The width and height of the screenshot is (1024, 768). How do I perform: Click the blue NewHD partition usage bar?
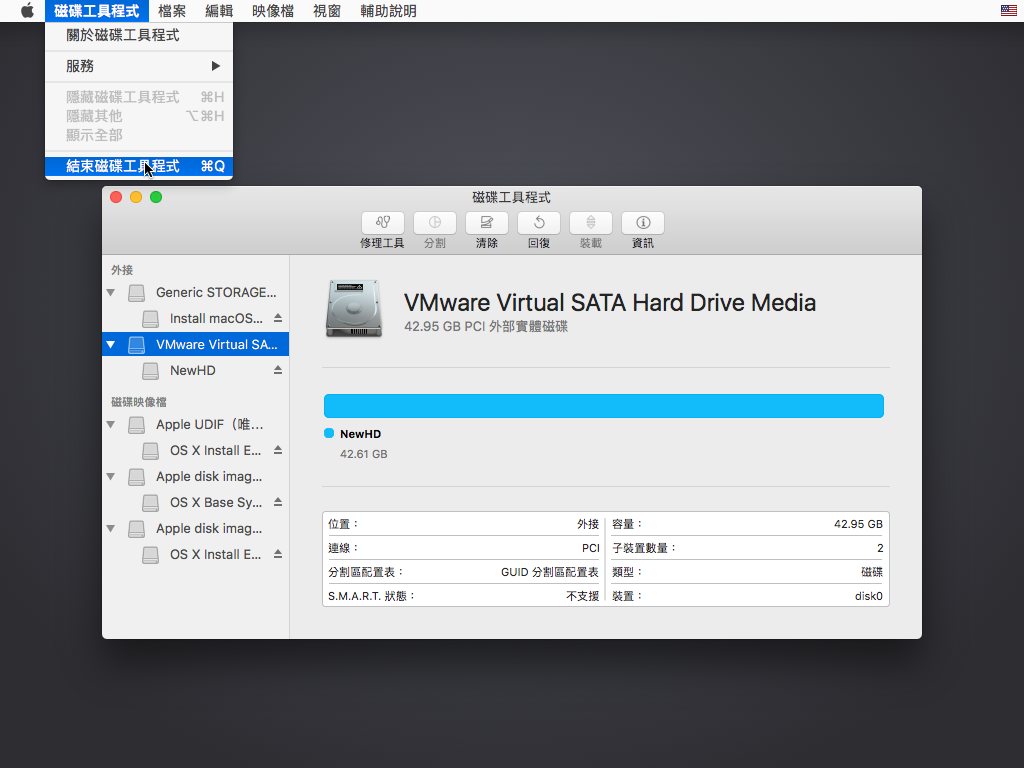[603, 406]
